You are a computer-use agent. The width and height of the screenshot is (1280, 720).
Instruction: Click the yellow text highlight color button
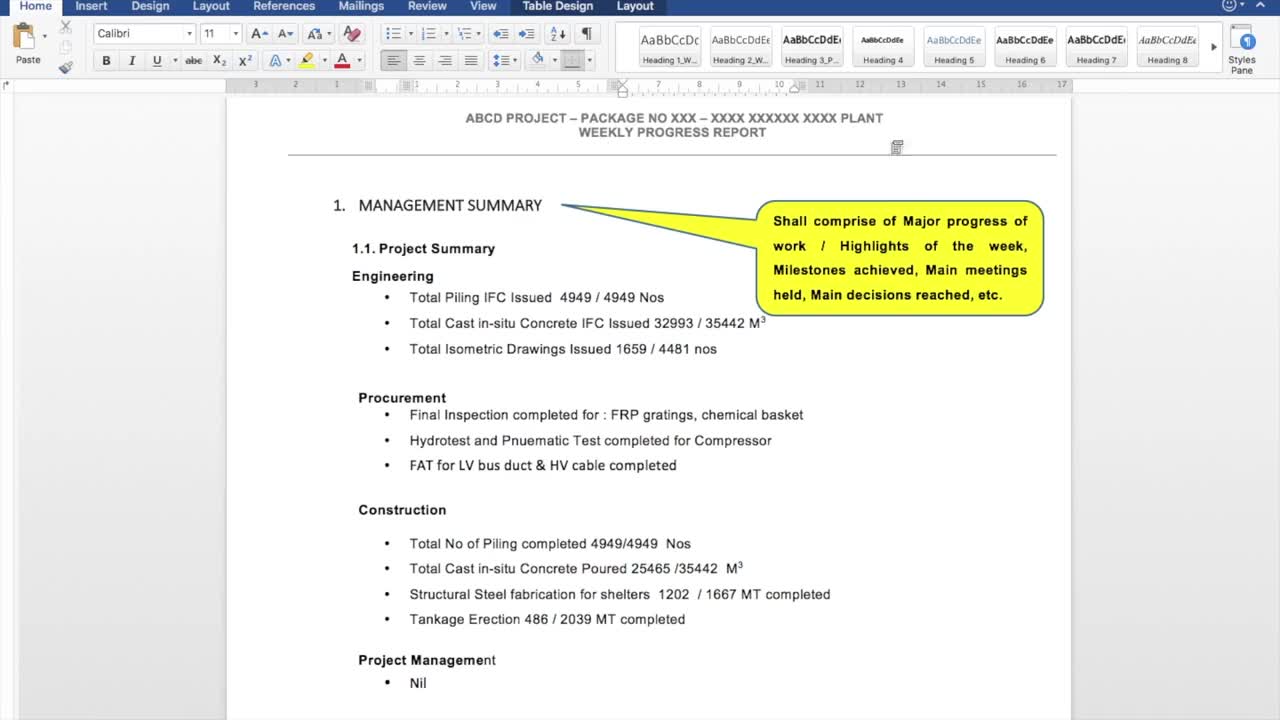coord(307,61)
